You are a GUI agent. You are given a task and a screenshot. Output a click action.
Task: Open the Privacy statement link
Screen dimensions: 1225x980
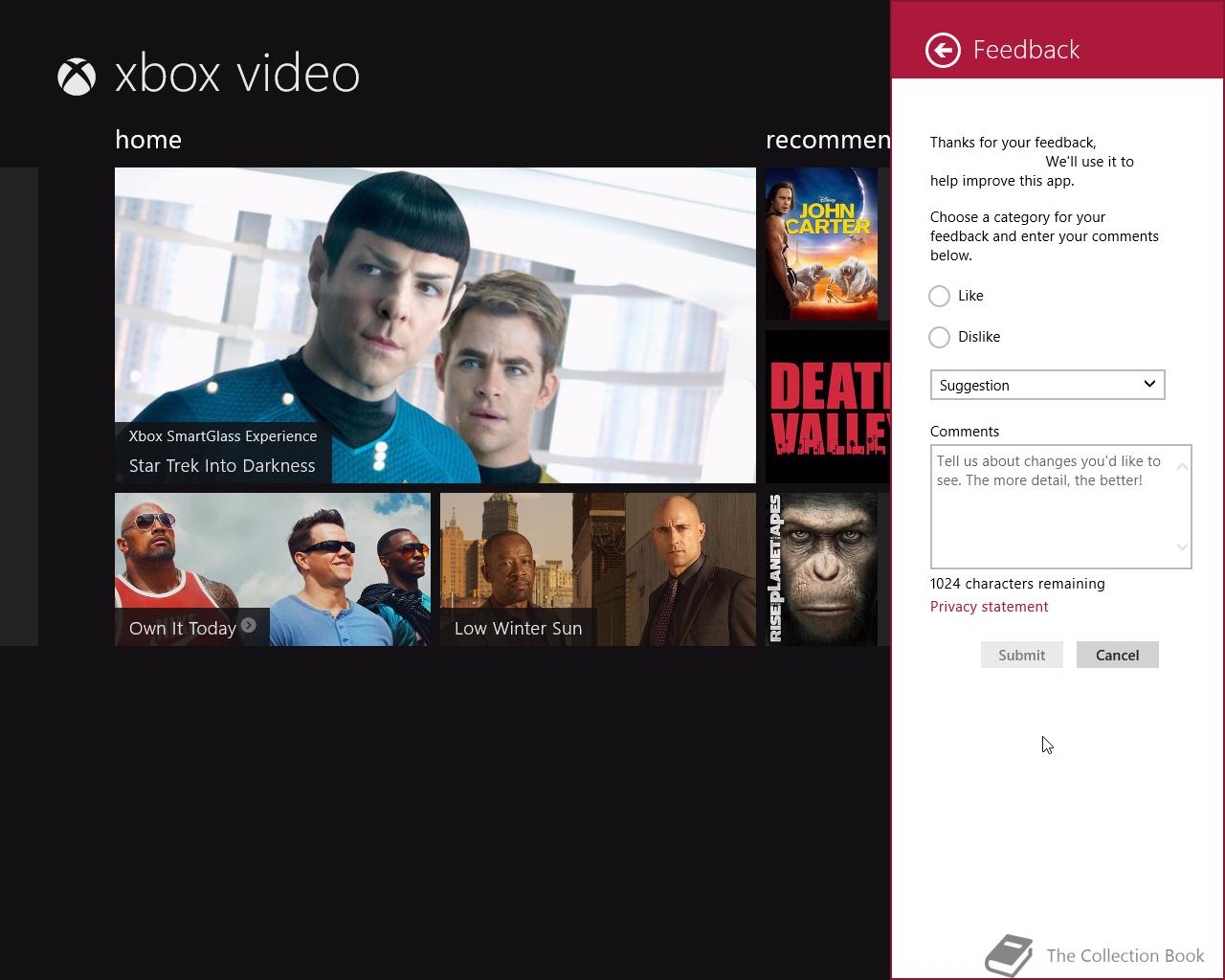coord(989,607)
